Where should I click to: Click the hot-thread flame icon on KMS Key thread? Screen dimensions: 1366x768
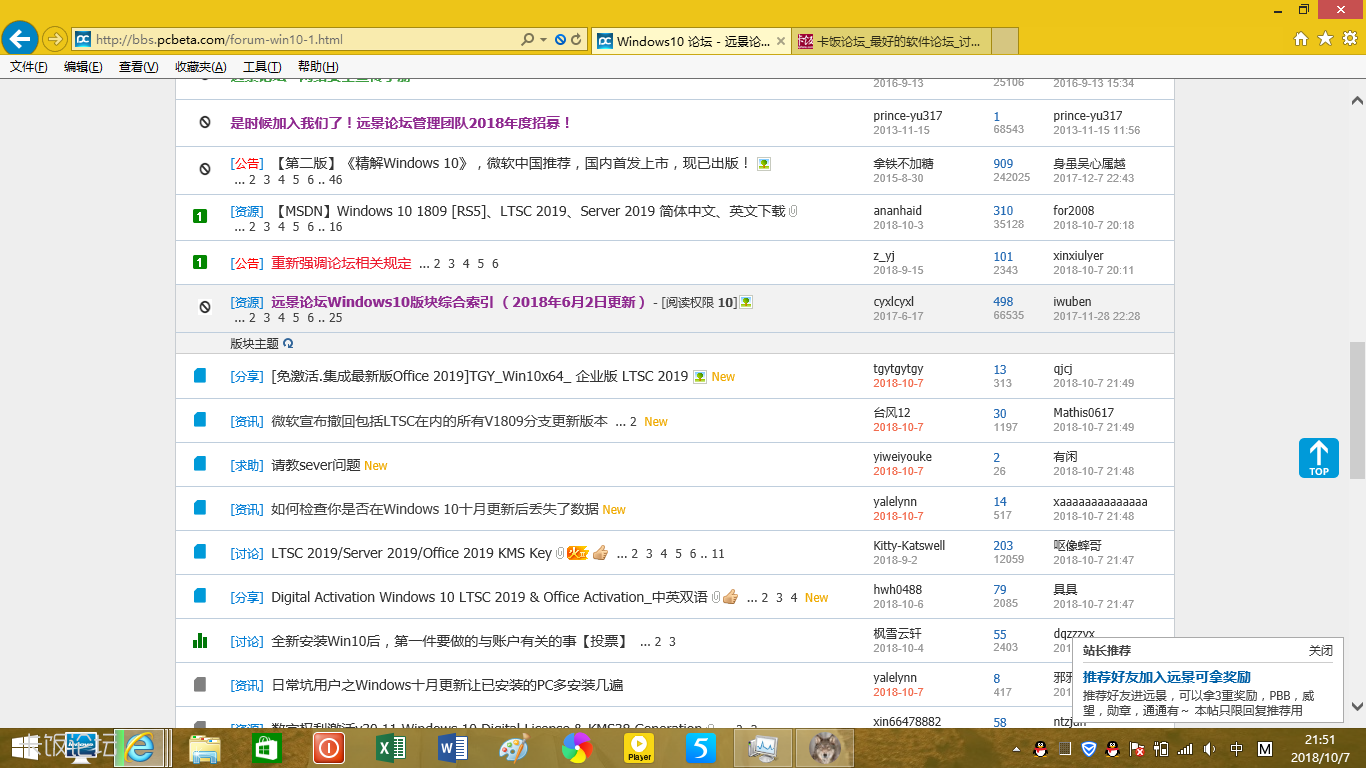point(577,552)
